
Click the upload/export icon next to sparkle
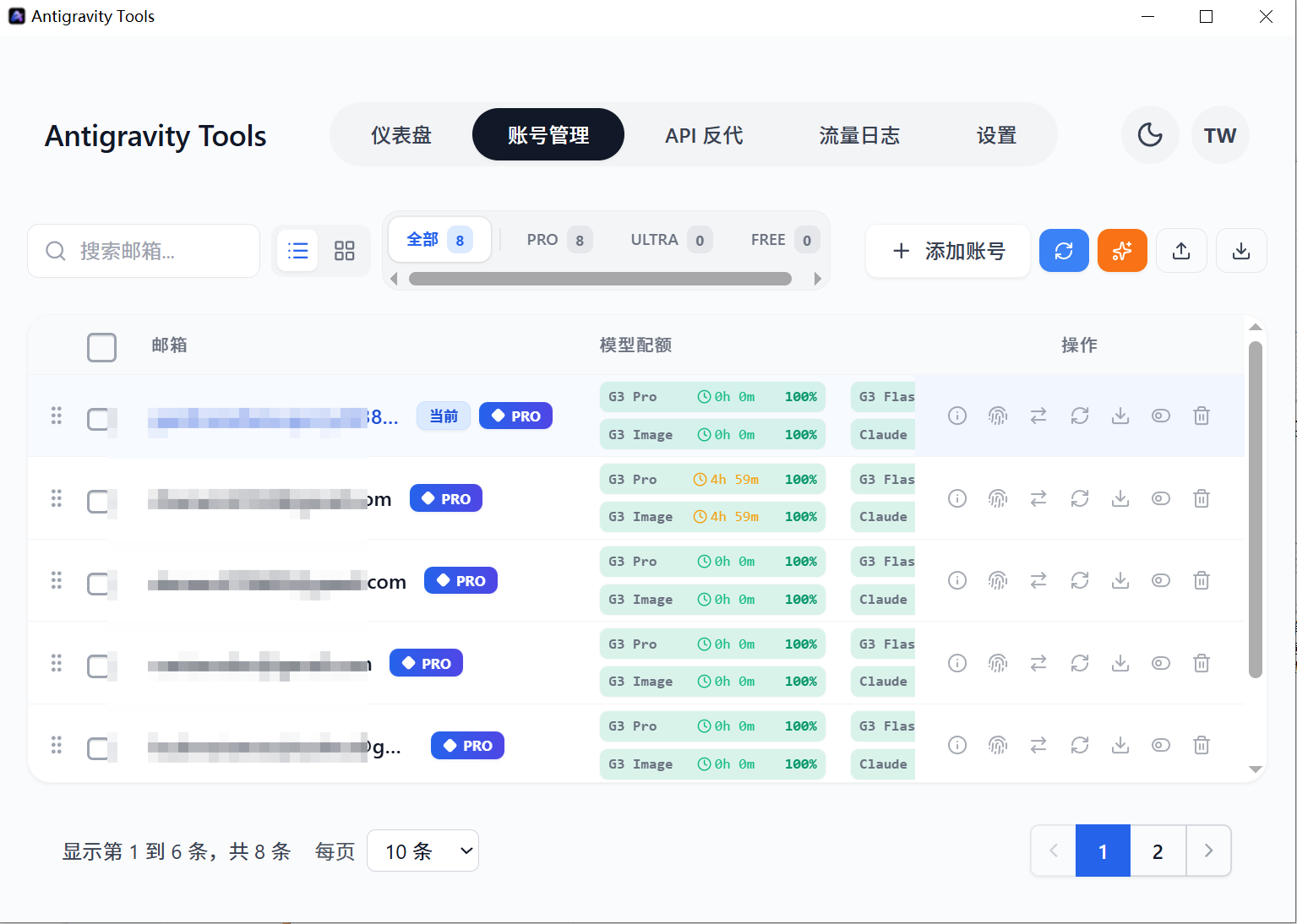click(1181, 251)
